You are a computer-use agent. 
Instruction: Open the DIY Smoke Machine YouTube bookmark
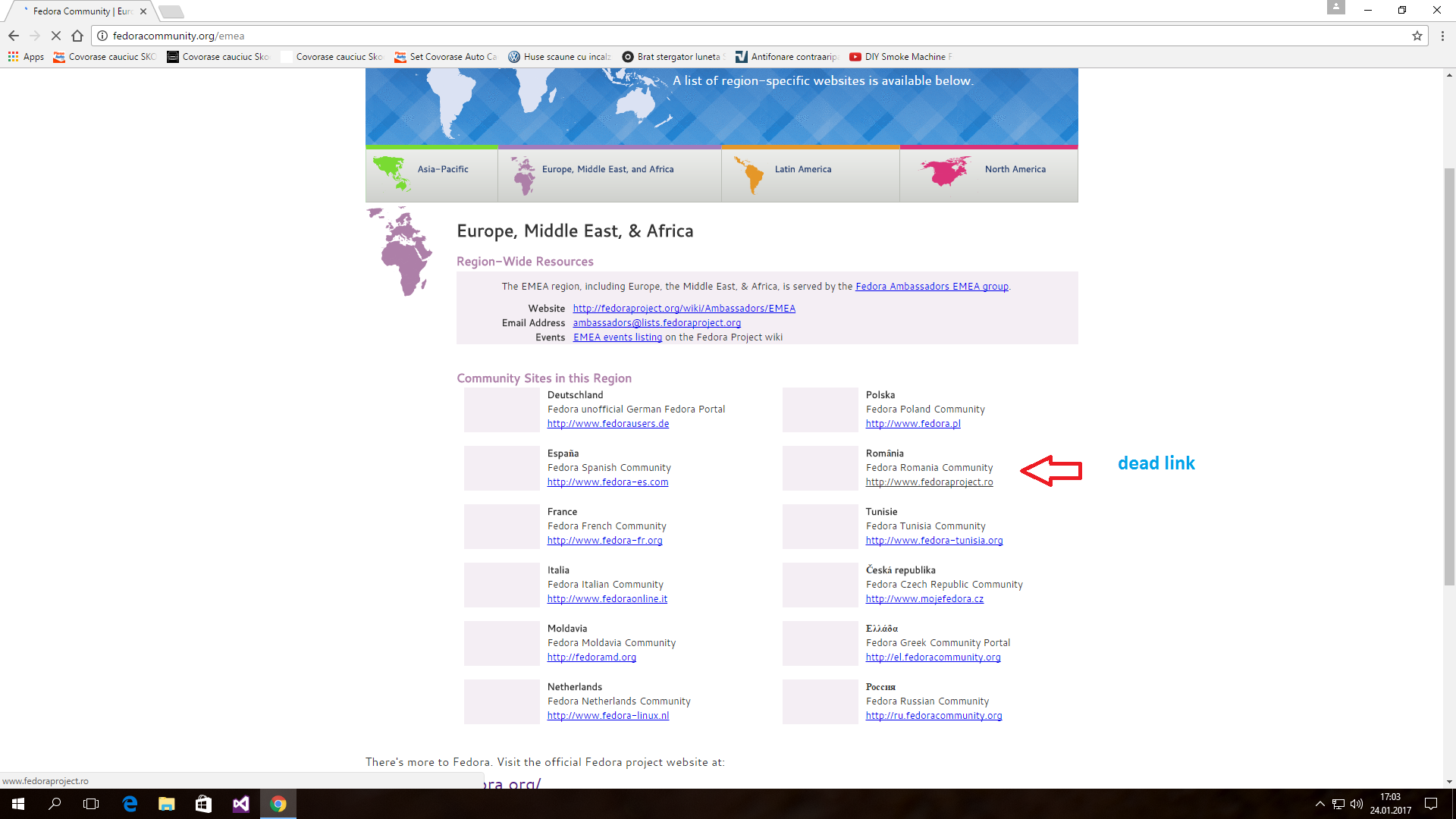pos(901,57)
